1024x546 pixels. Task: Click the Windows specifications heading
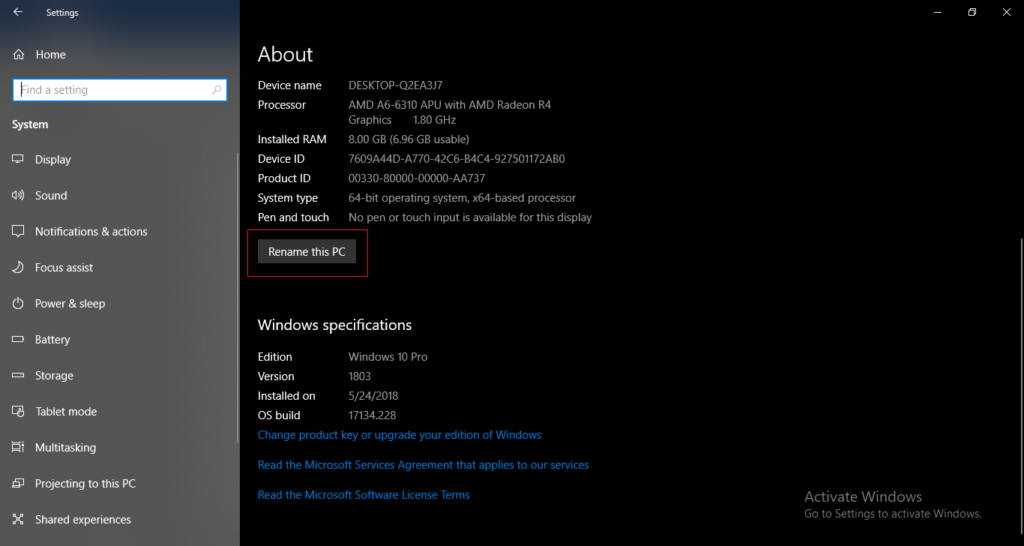(x=334, y=325)
